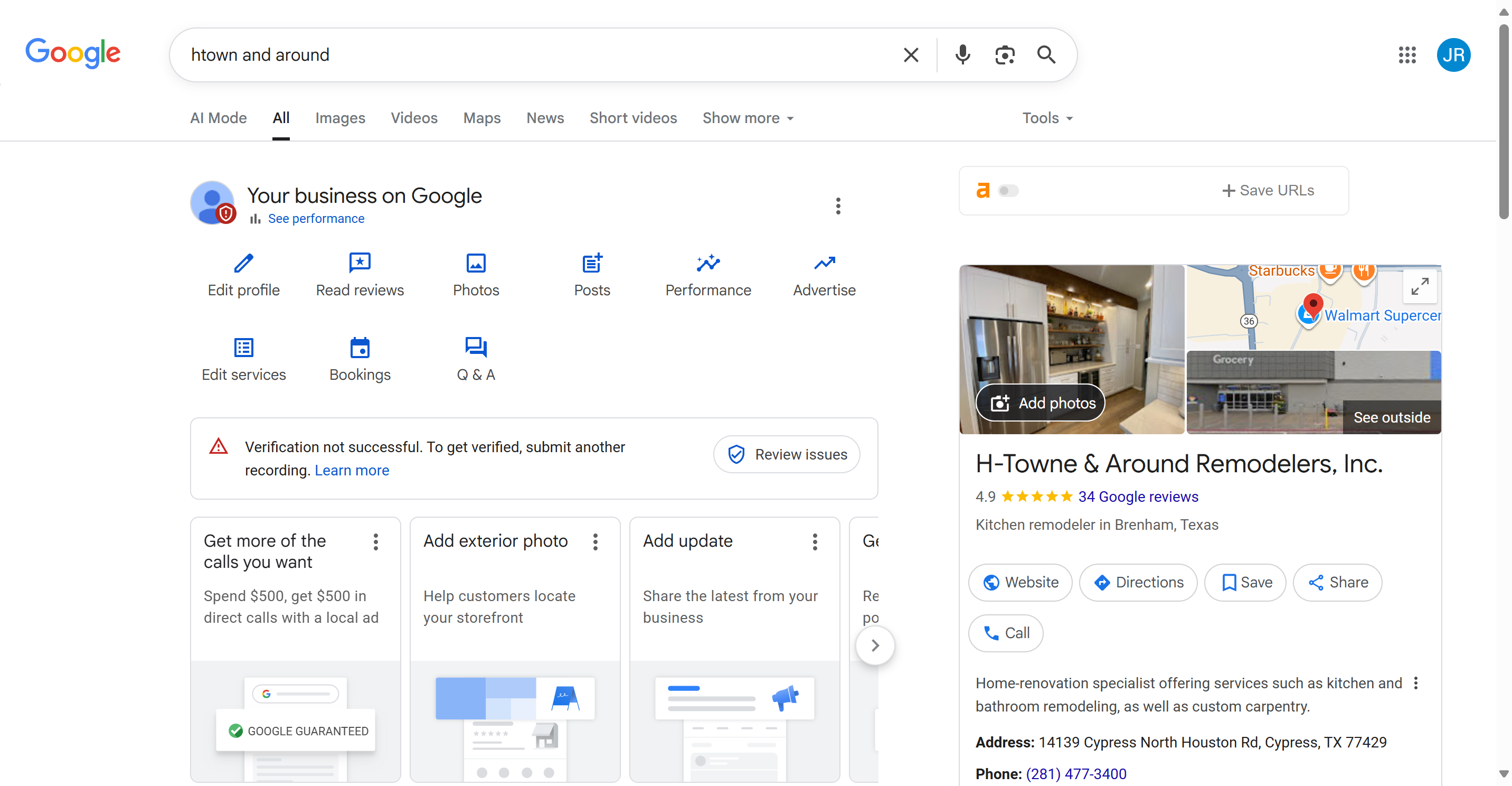Click the orange 'a' extension logo
The width and height of the screenshot is (1512, 786).
pos(982,190)
